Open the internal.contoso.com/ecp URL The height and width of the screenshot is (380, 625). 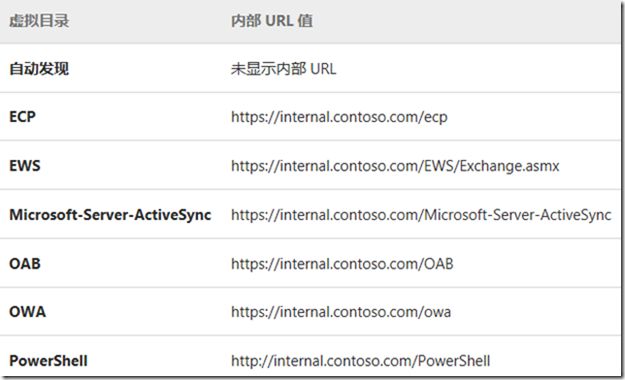pyautogui.click(x=339, y=117)
